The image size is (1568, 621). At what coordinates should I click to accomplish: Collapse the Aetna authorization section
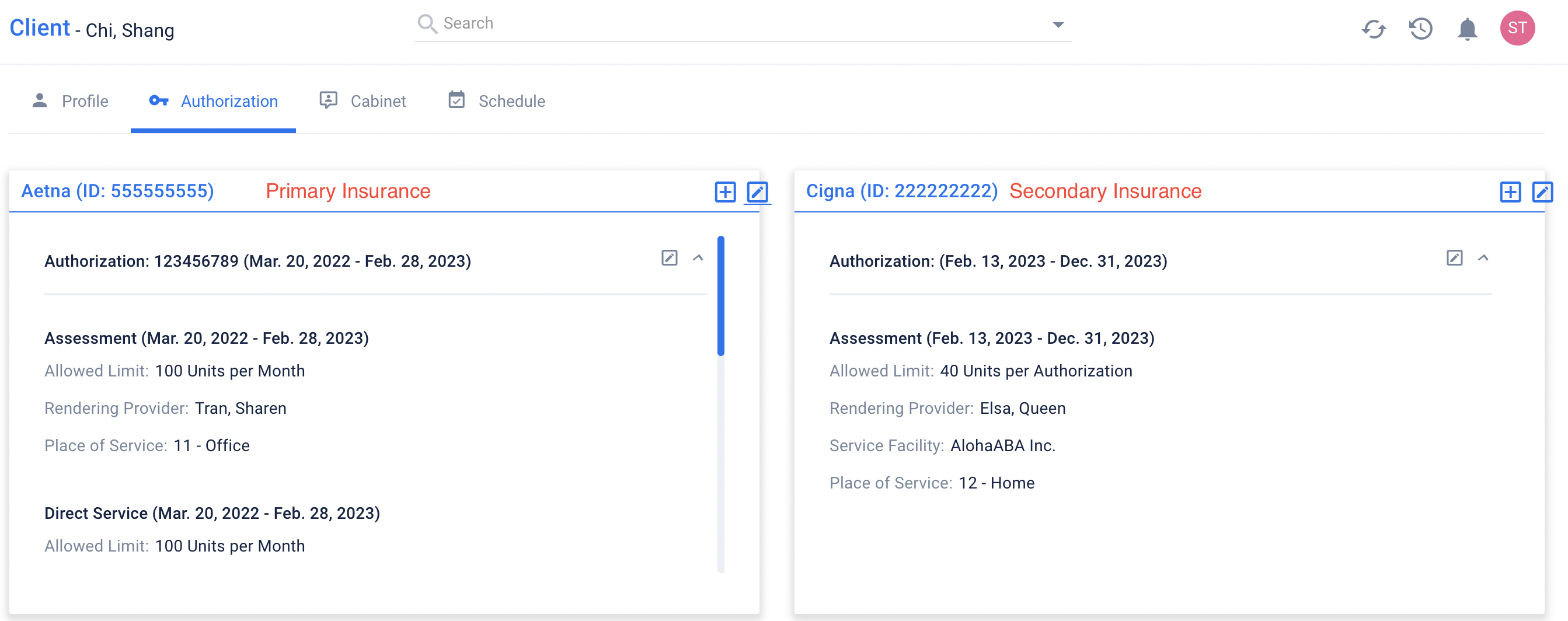click(699, 258)
